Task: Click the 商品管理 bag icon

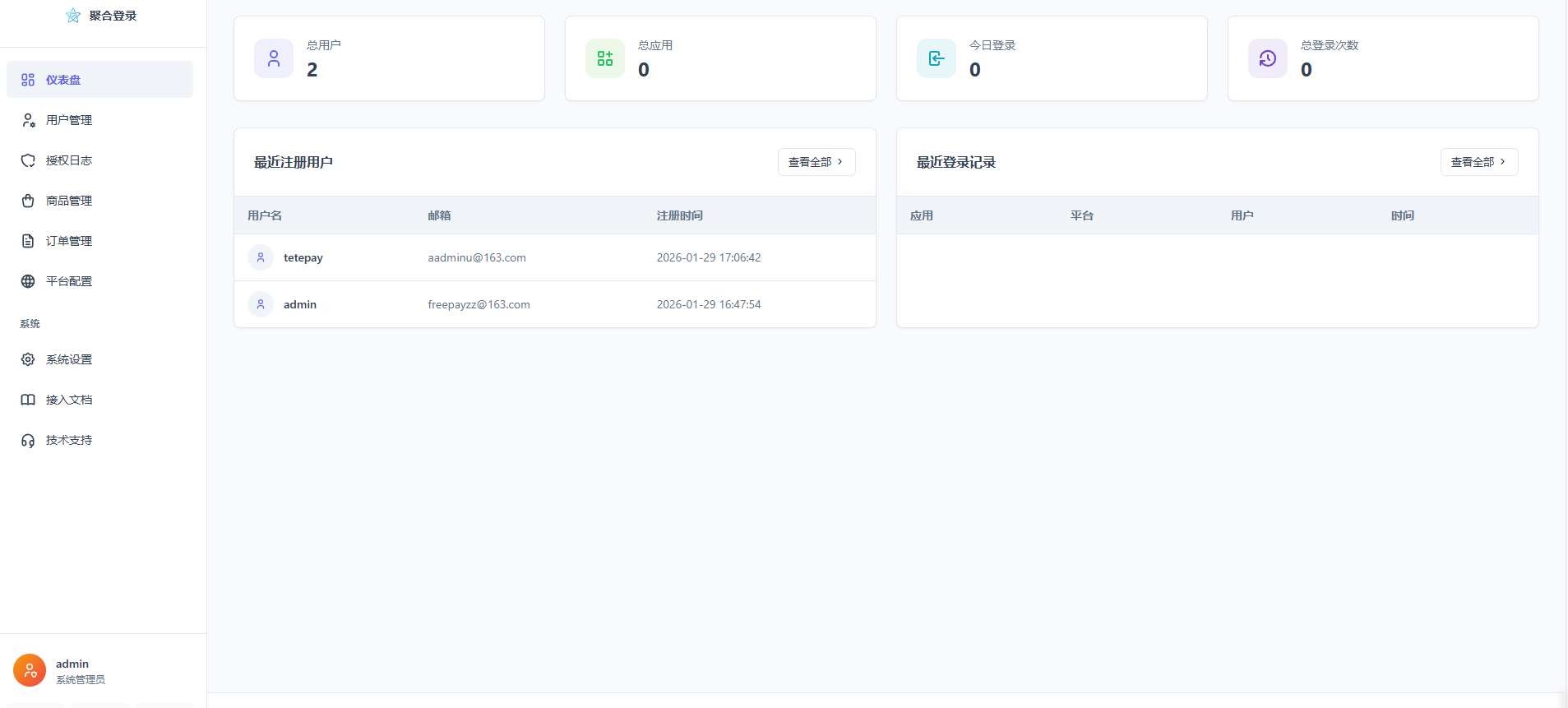Action: pos(28,201)
